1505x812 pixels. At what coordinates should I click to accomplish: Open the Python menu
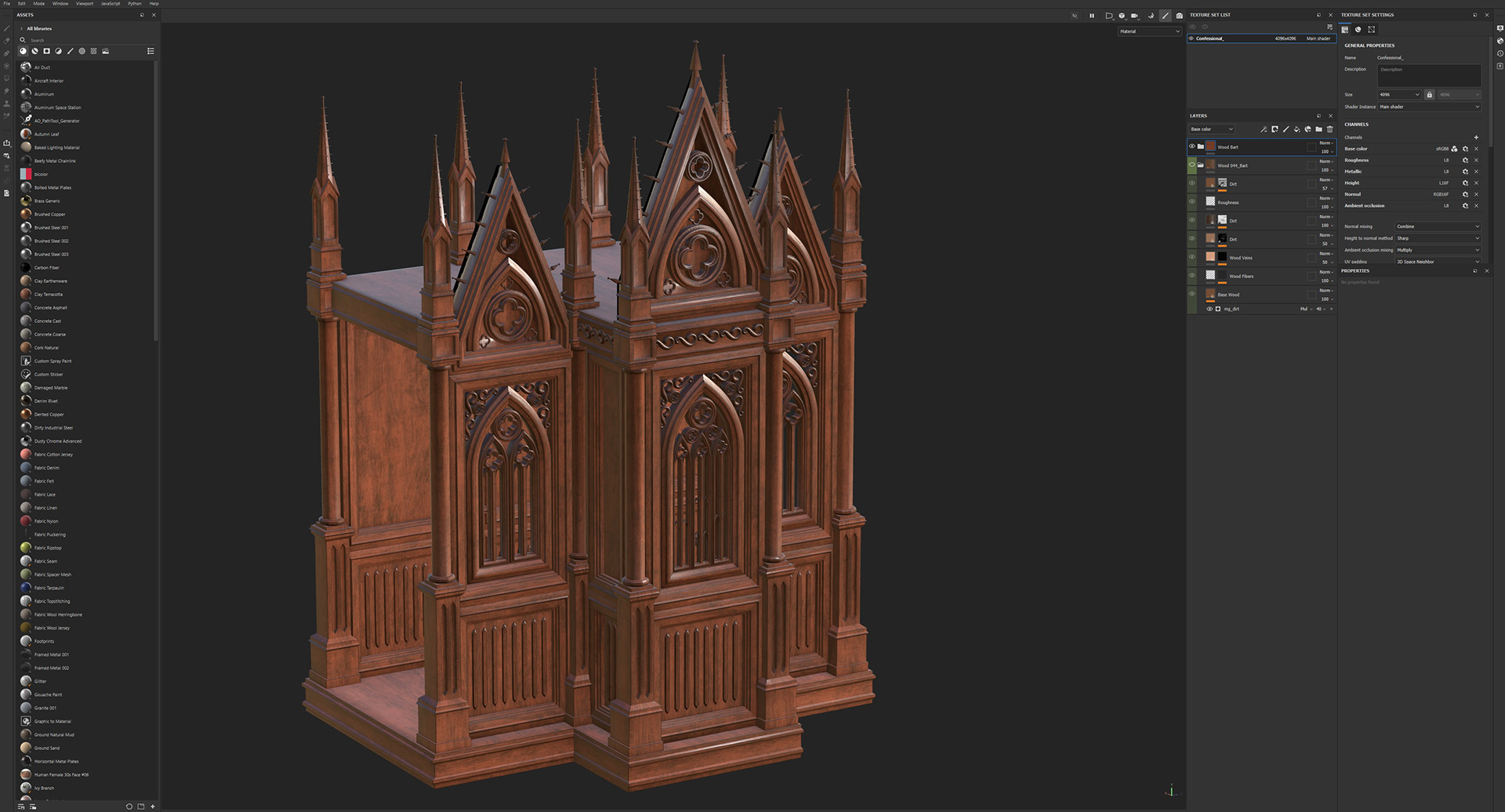[x=135, y=4]
